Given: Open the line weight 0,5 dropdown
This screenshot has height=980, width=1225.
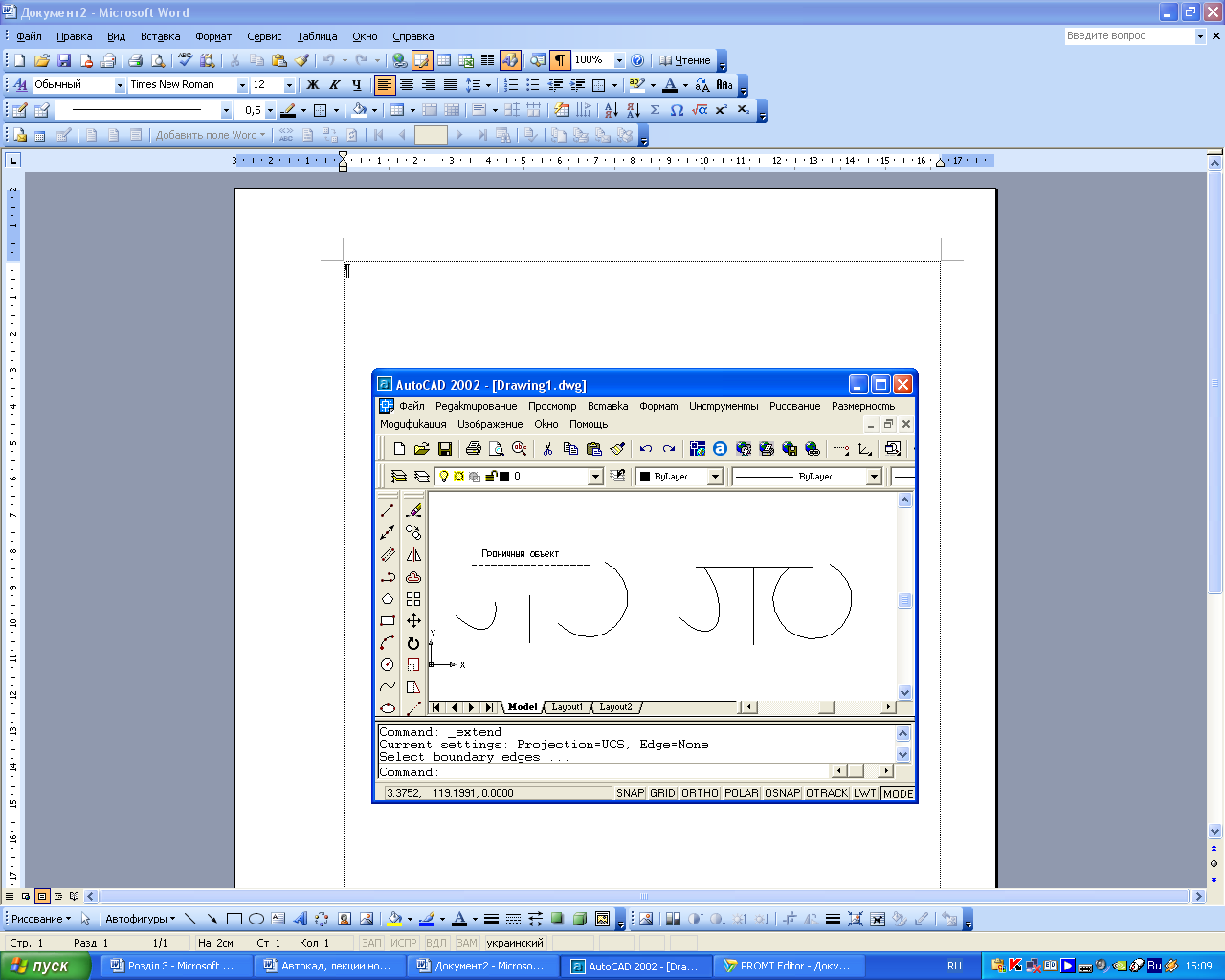Looking at the screenshot, I should (270, 110).
